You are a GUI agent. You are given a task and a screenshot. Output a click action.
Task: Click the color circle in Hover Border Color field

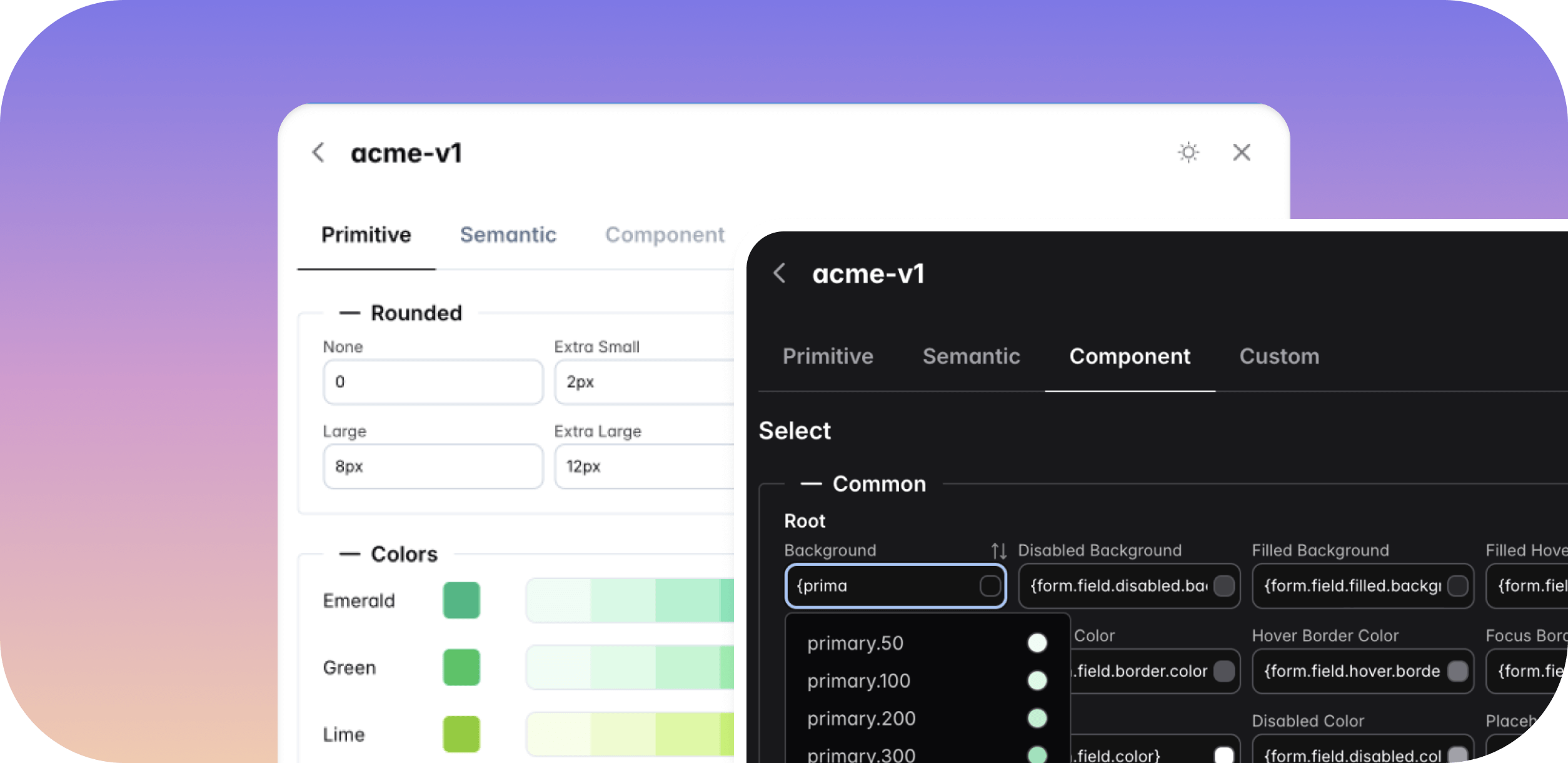[1458, 671]
